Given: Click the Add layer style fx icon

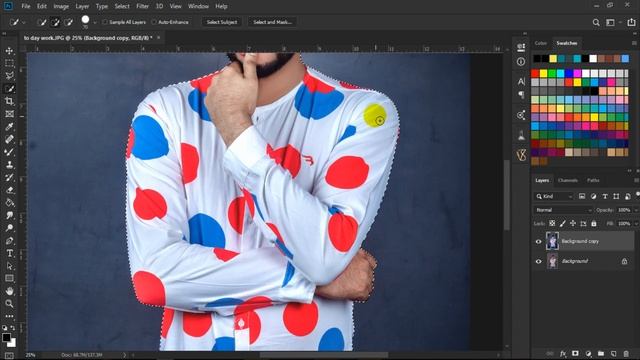Looking at the screenshot, I should click(563, 353).
